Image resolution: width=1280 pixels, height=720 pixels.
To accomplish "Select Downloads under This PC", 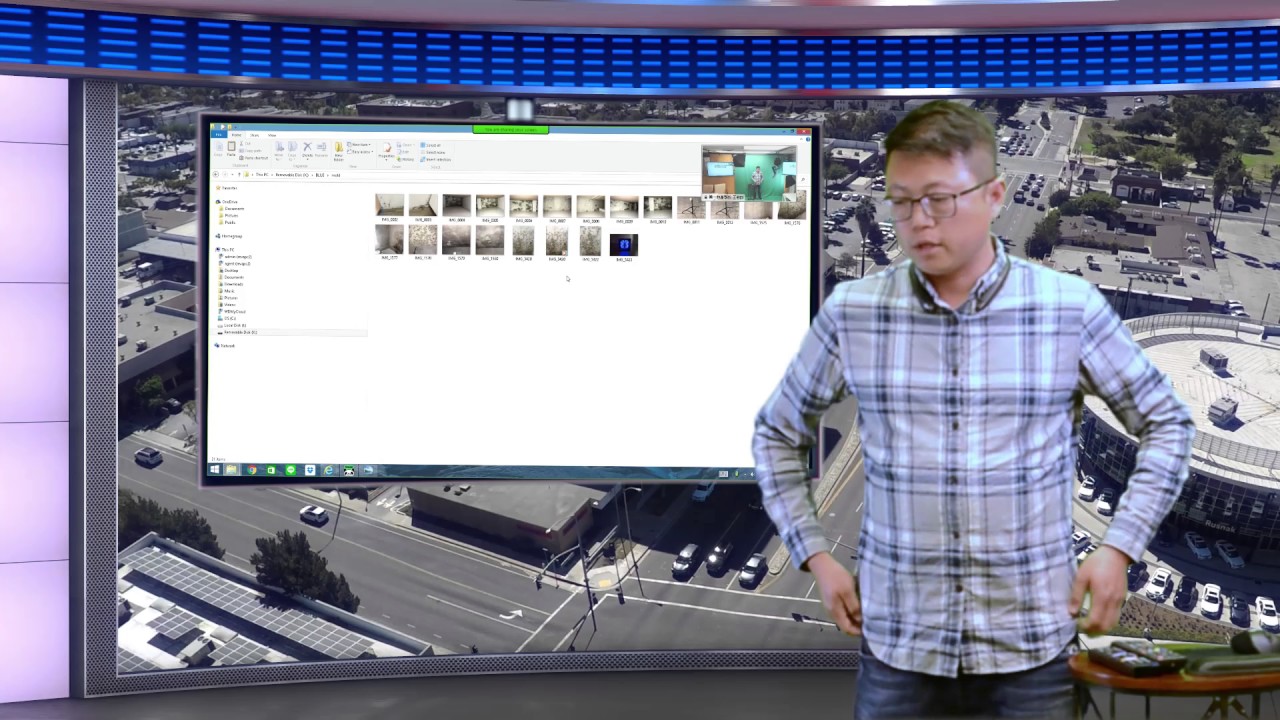I will (x=232, y=284).
